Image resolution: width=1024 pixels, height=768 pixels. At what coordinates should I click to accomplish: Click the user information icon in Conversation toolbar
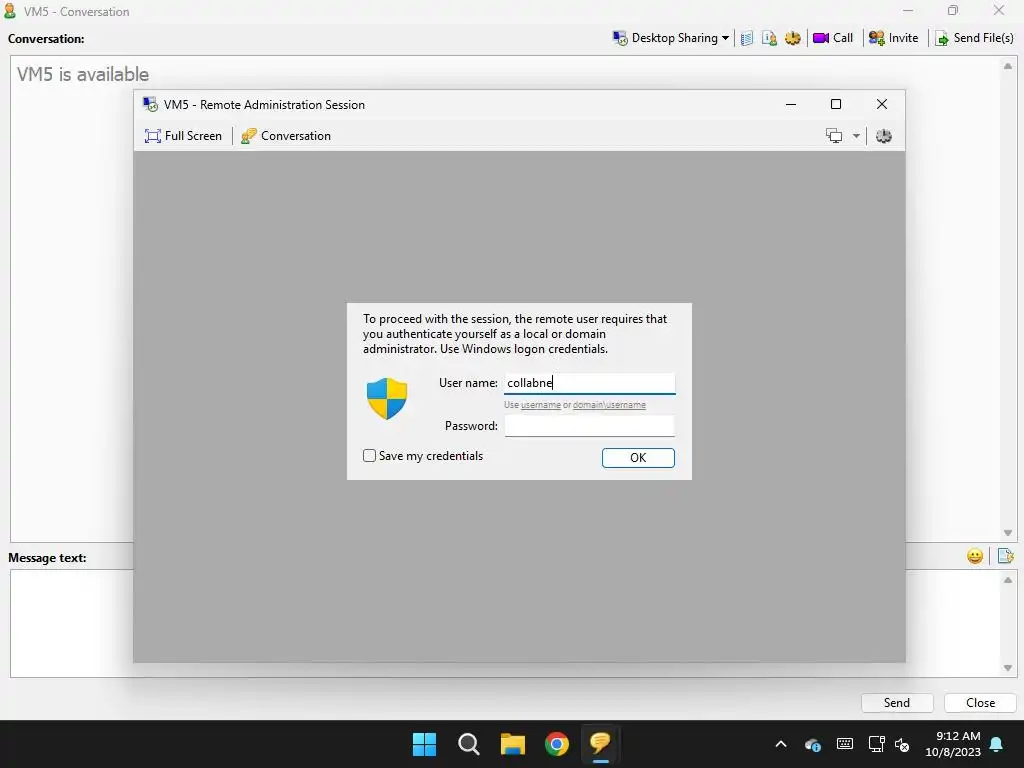[769, 39]
